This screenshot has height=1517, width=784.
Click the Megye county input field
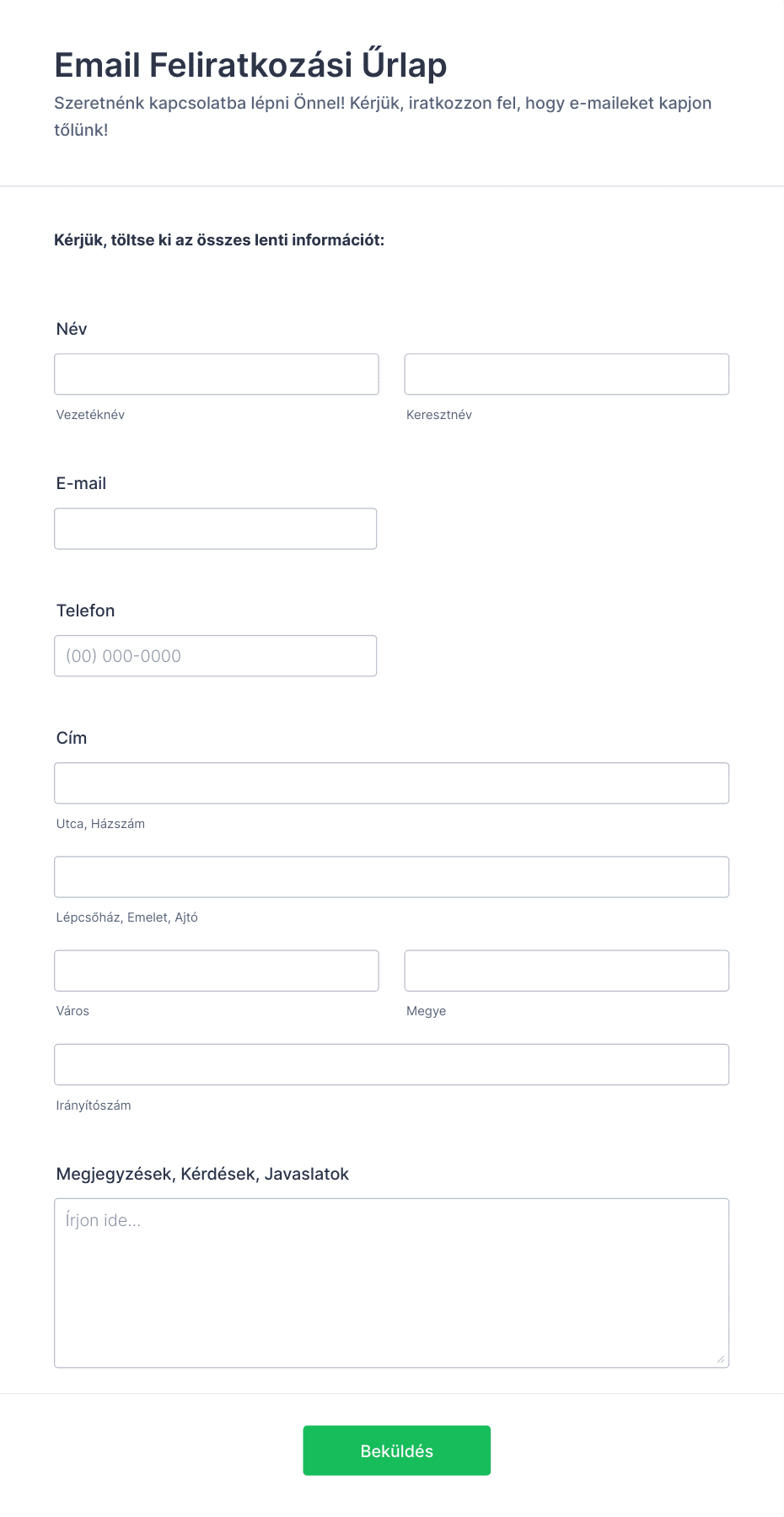[566, 970]
